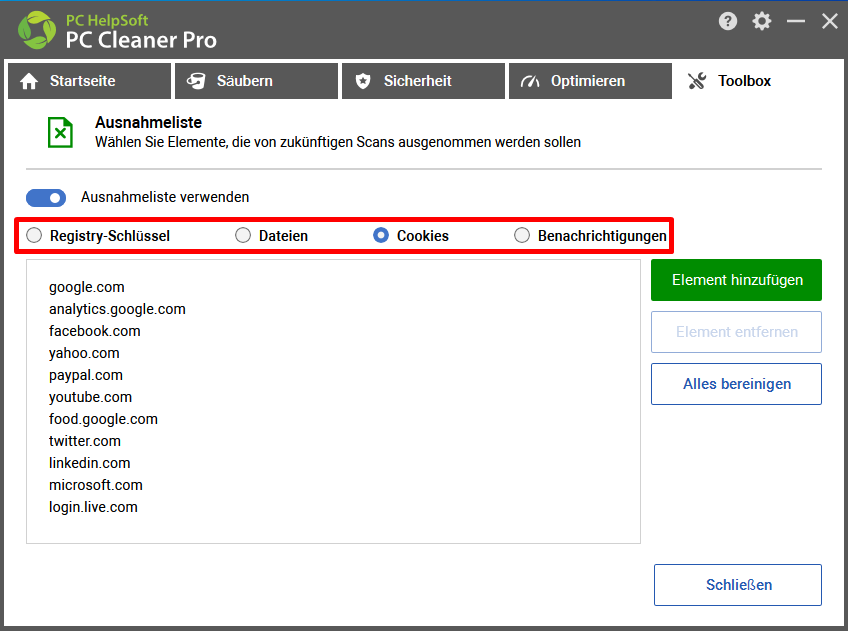Click Alles bereinigen button

(x=737, y=384)
